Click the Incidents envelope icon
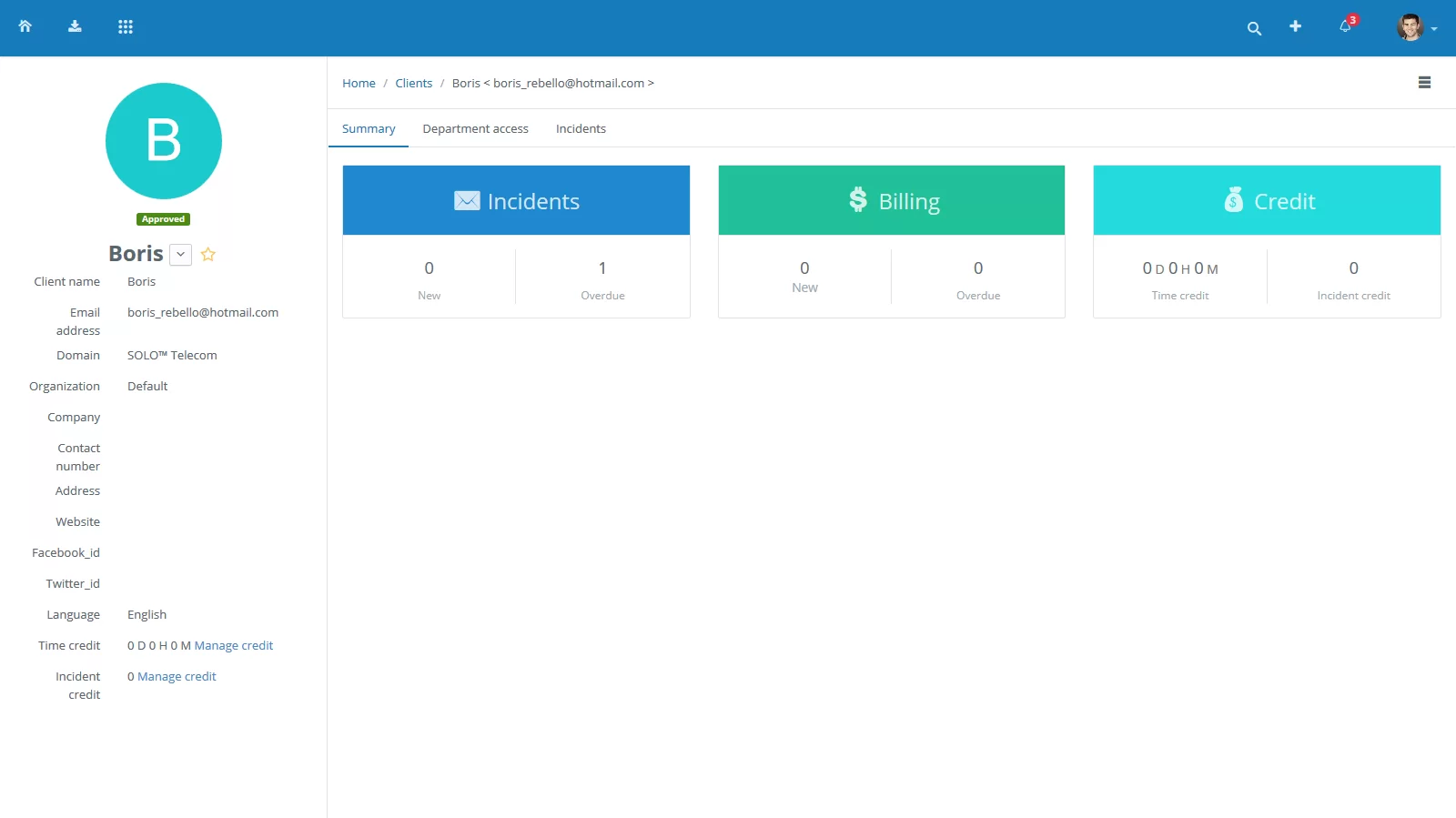This screenshot has width=1456, height=818. [467, 201]
